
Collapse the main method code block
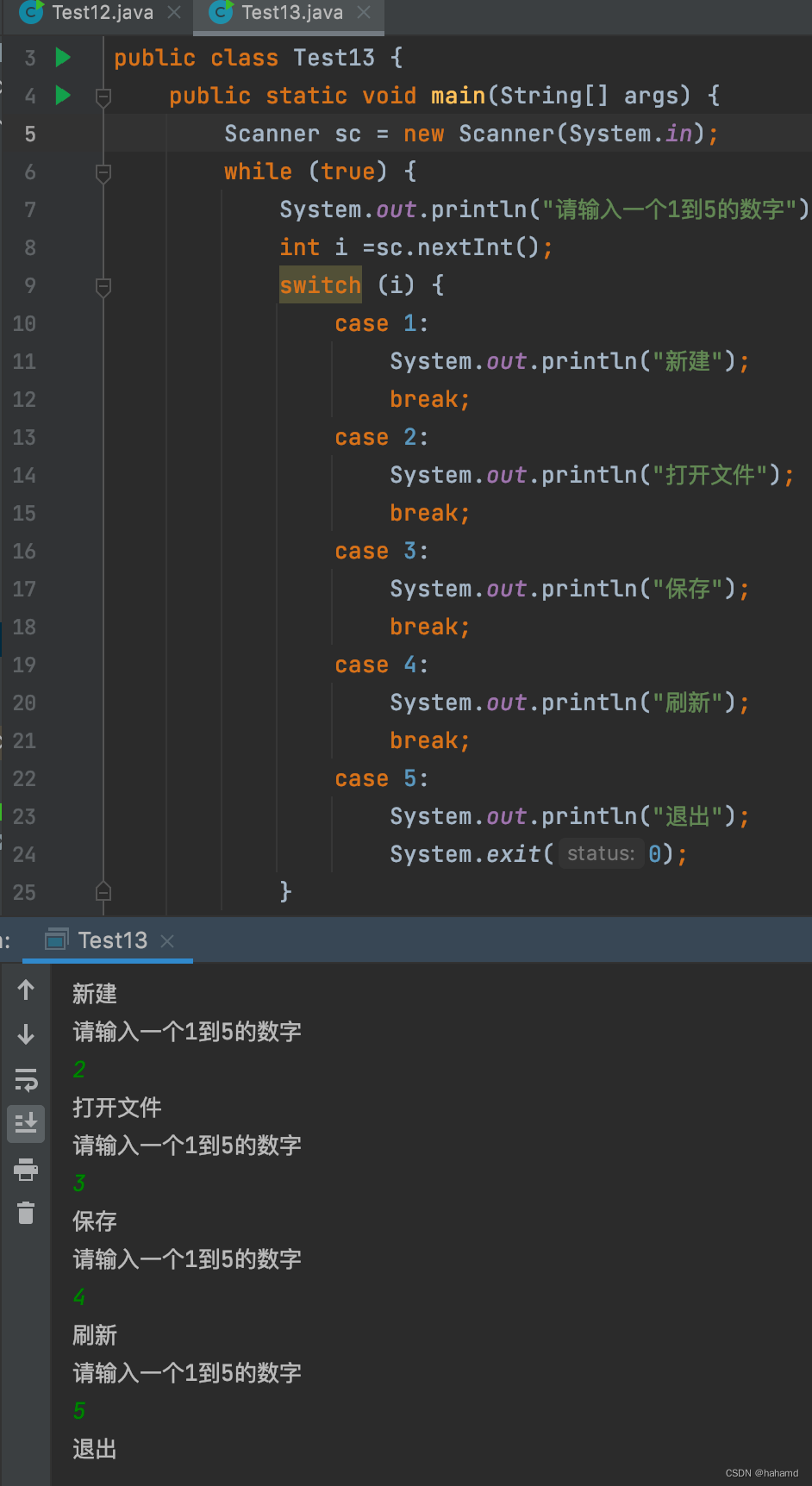[103, 96]
